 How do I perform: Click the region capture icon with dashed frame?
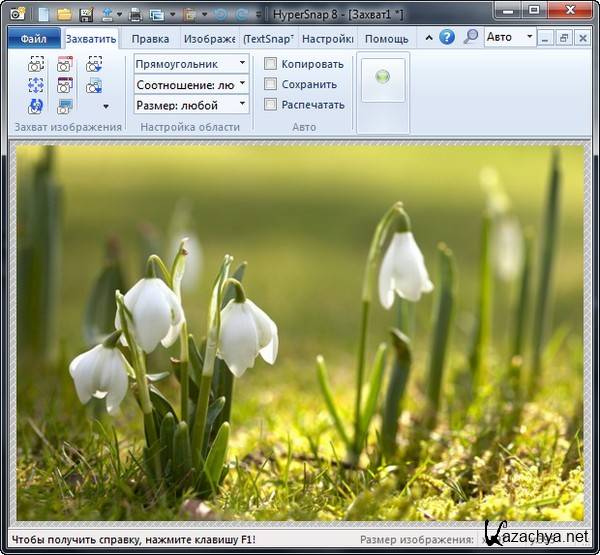(36, 64)
